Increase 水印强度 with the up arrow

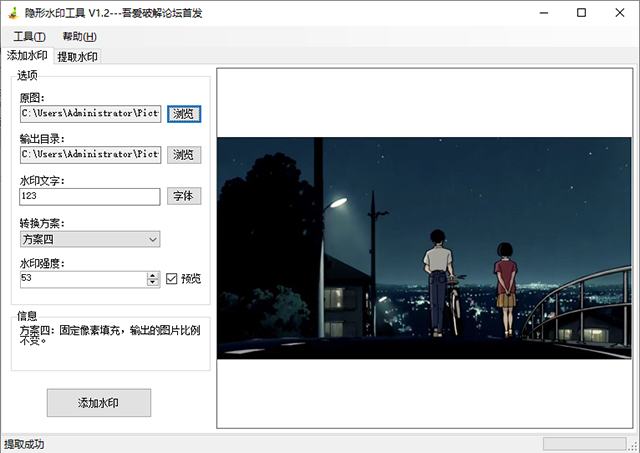pos(153,275)
